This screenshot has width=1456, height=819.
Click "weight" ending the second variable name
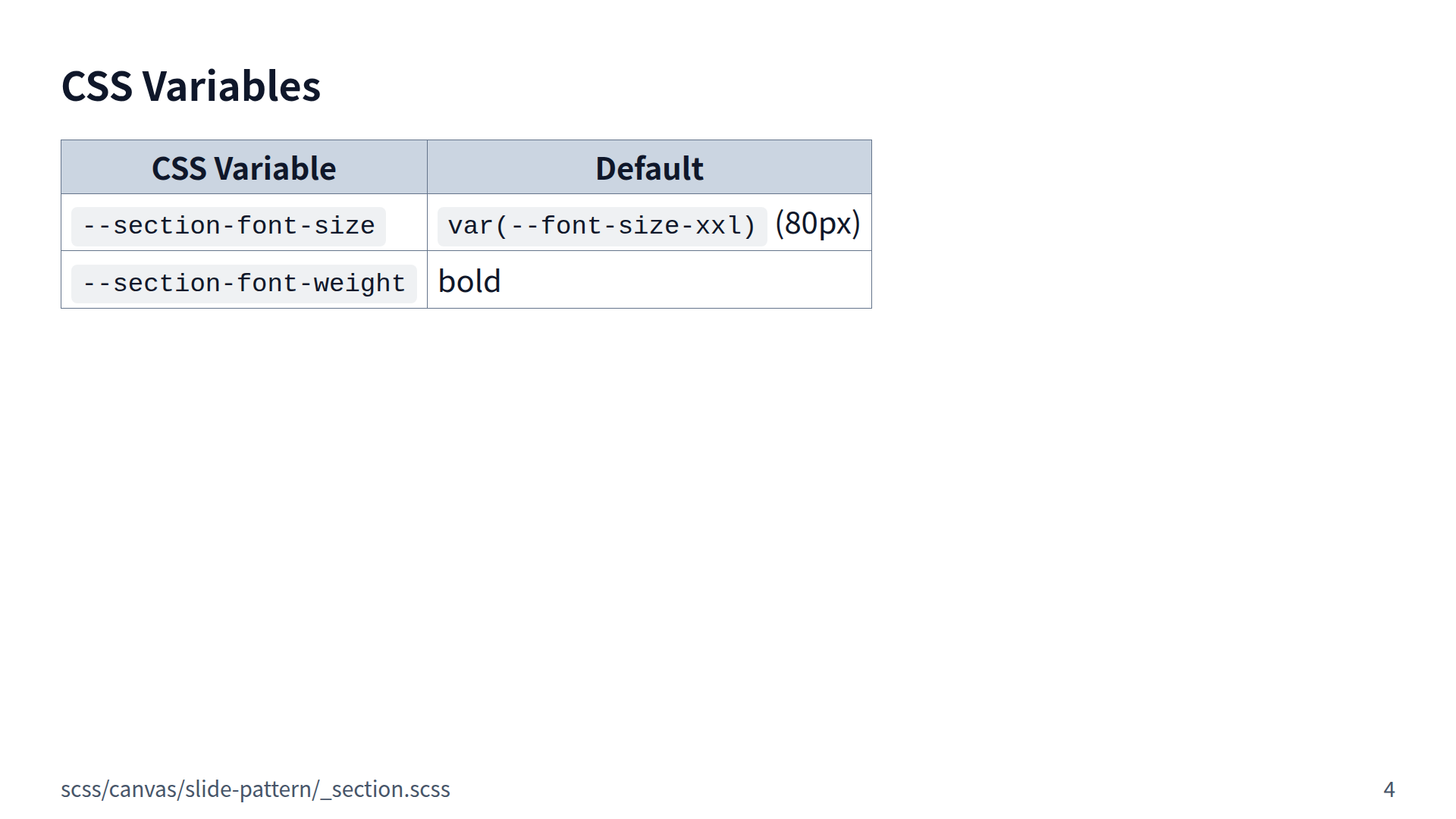tap(359, 284)
